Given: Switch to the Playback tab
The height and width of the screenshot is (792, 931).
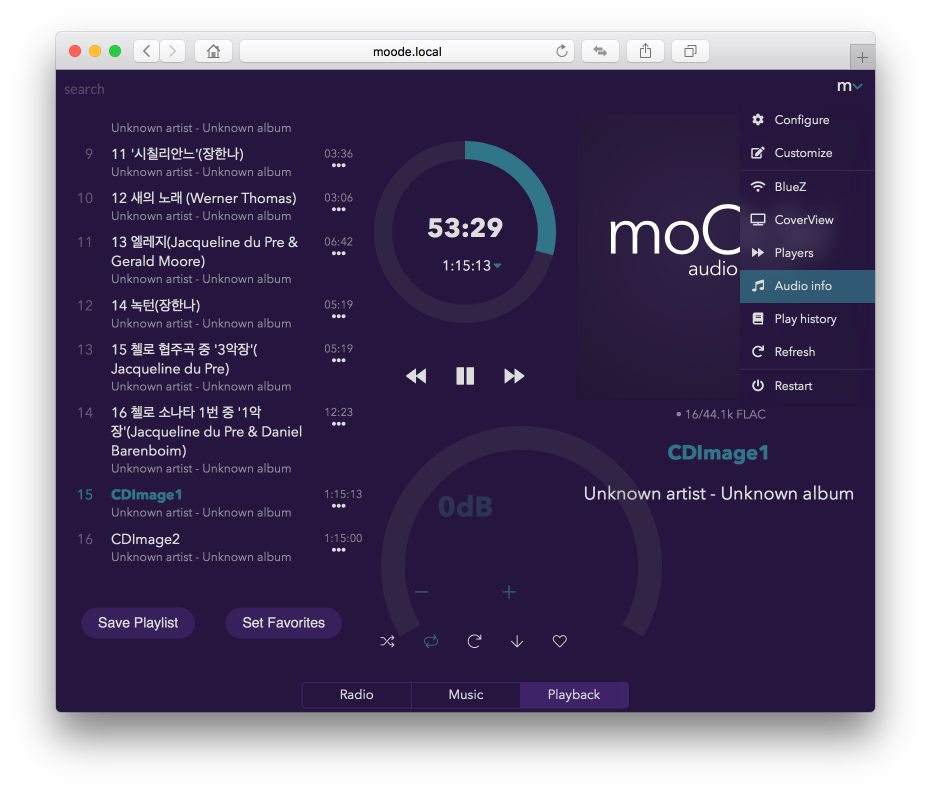Looking at the screenshot, I should pos(574,695).
